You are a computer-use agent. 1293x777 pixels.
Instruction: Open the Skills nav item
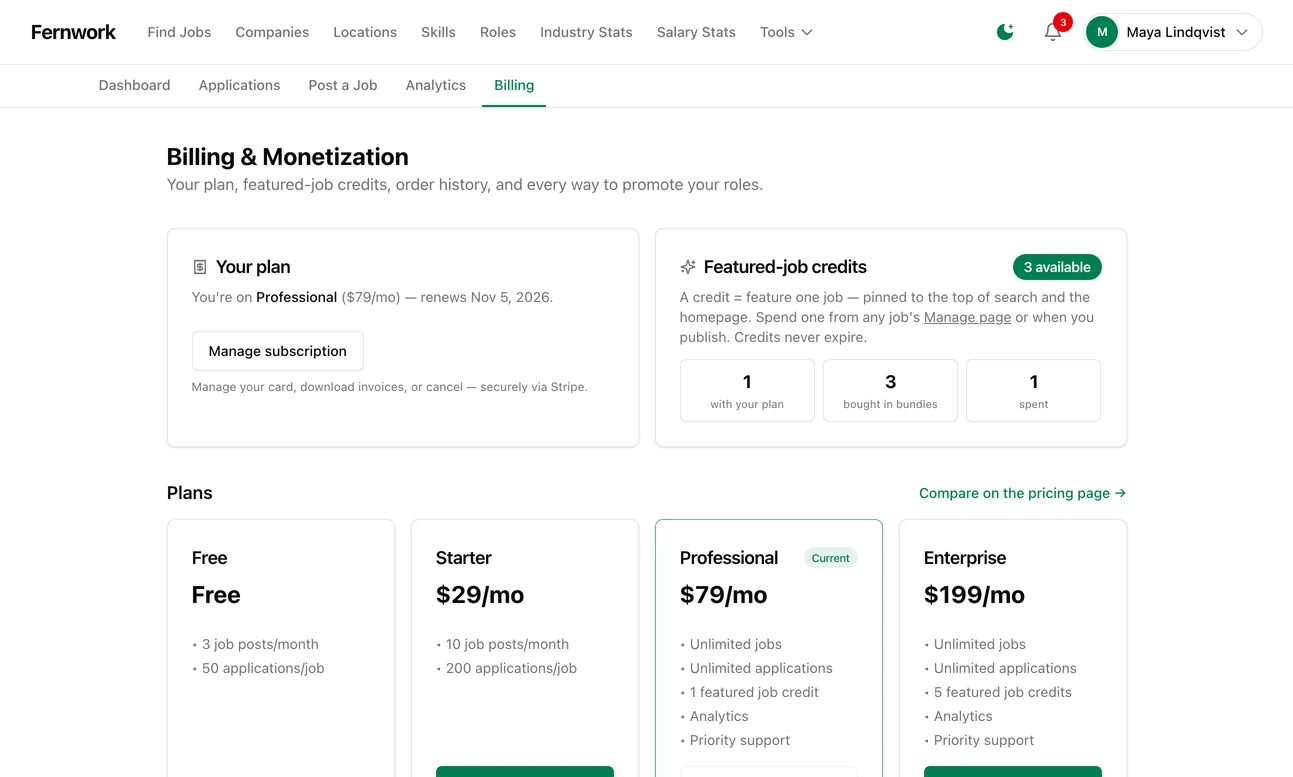pos(438,32)
